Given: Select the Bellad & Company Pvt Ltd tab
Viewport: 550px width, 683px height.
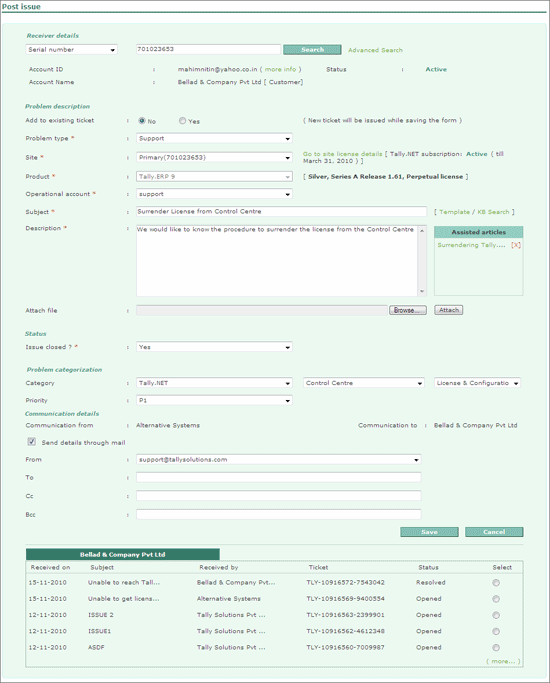Looking at the screenshot, I should [x=123, y=555].
